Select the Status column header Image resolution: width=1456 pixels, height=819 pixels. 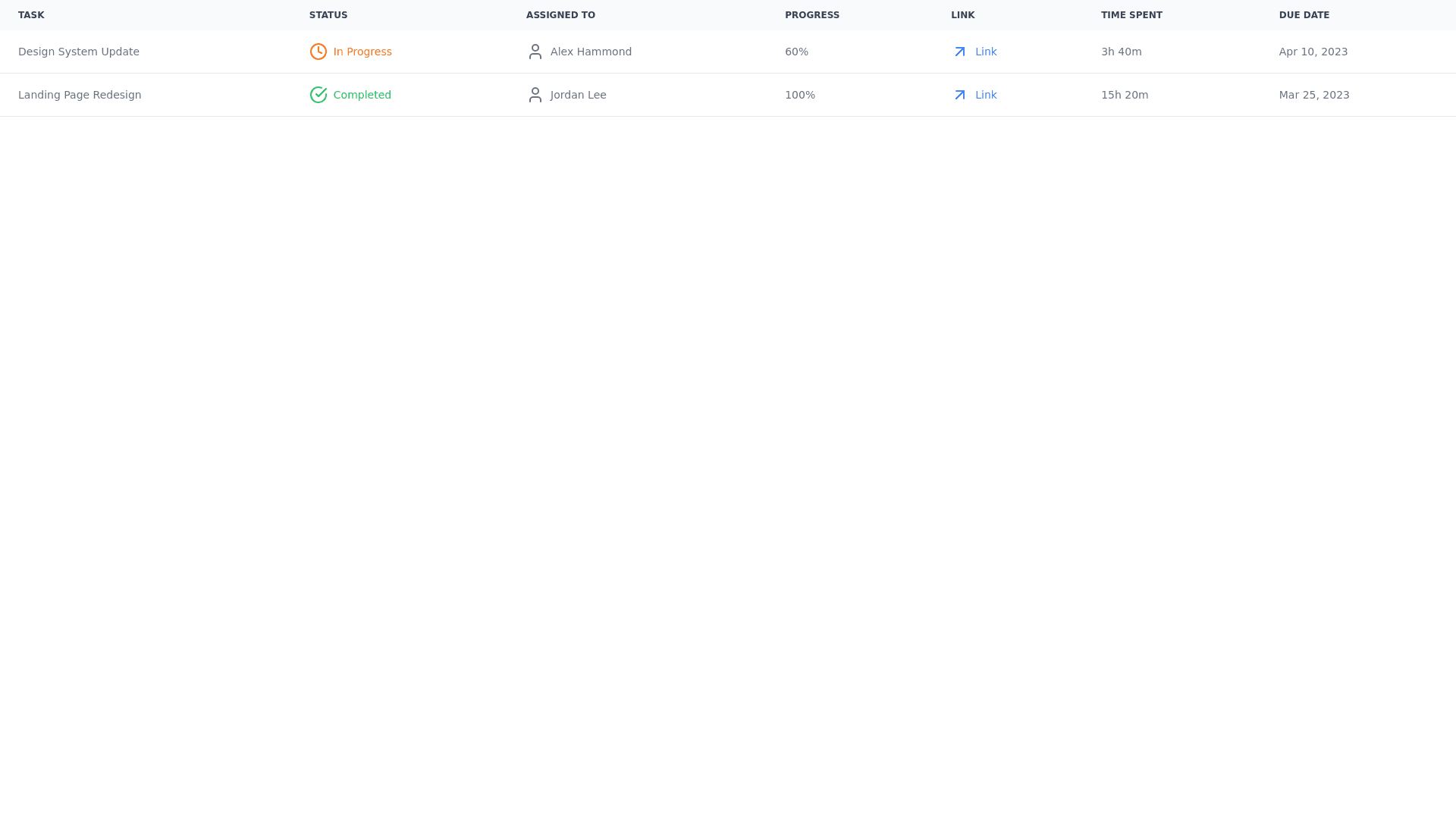pyautogui.click(x=328, y=15)
